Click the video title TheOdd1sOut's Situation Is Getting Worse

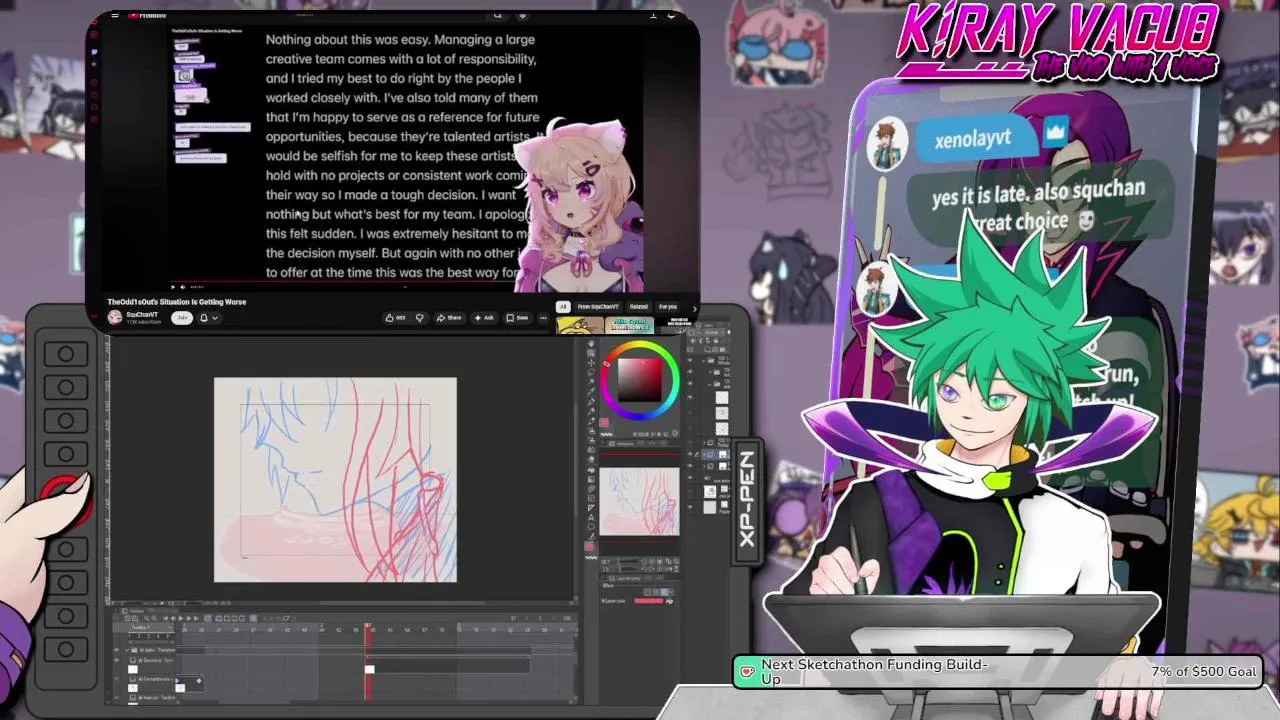tap(177, 302)
